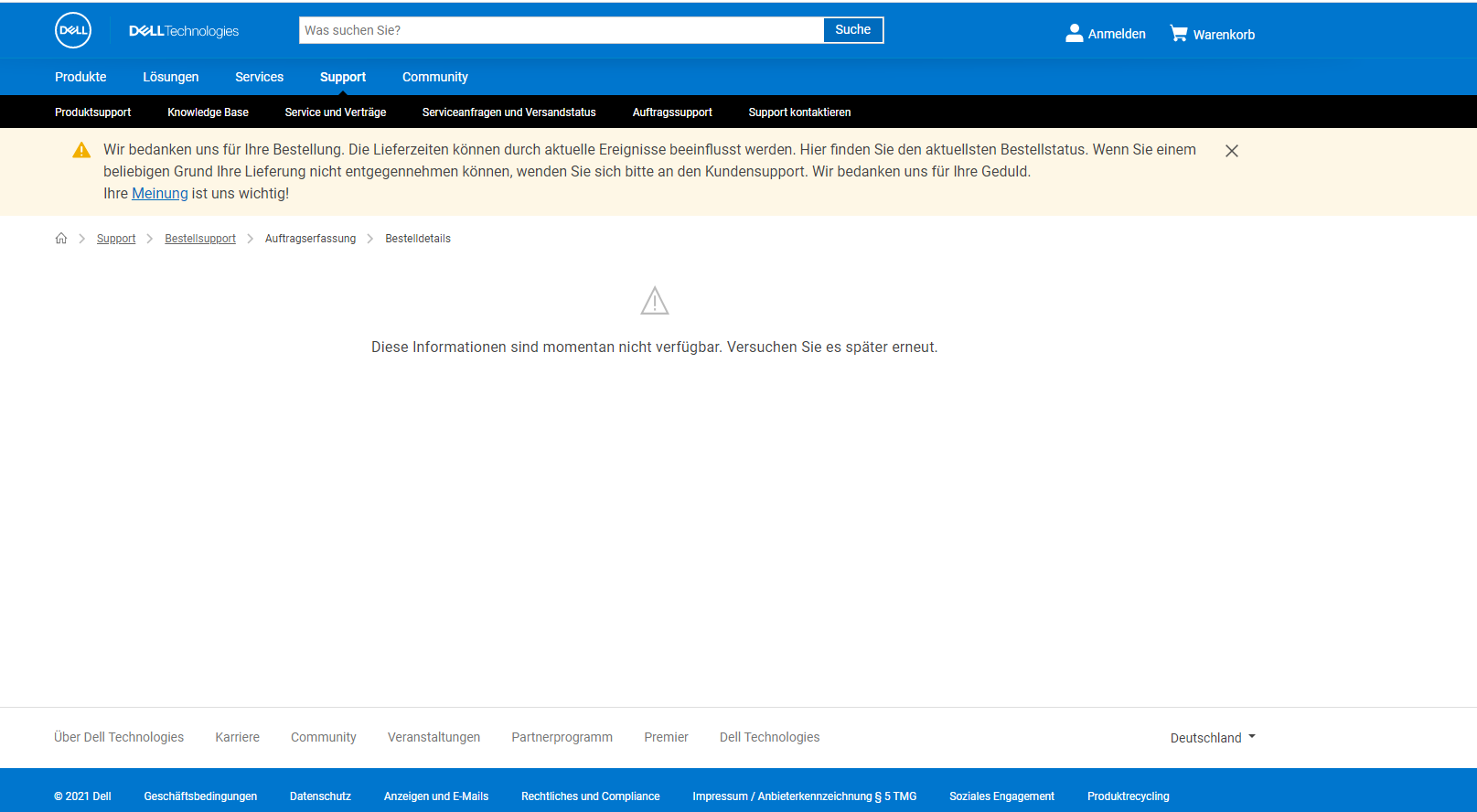Go to Serviceanfragen und Versandstatus
Screen dimensions: 1477x812
pyautogui.click(x=508, y=112)
